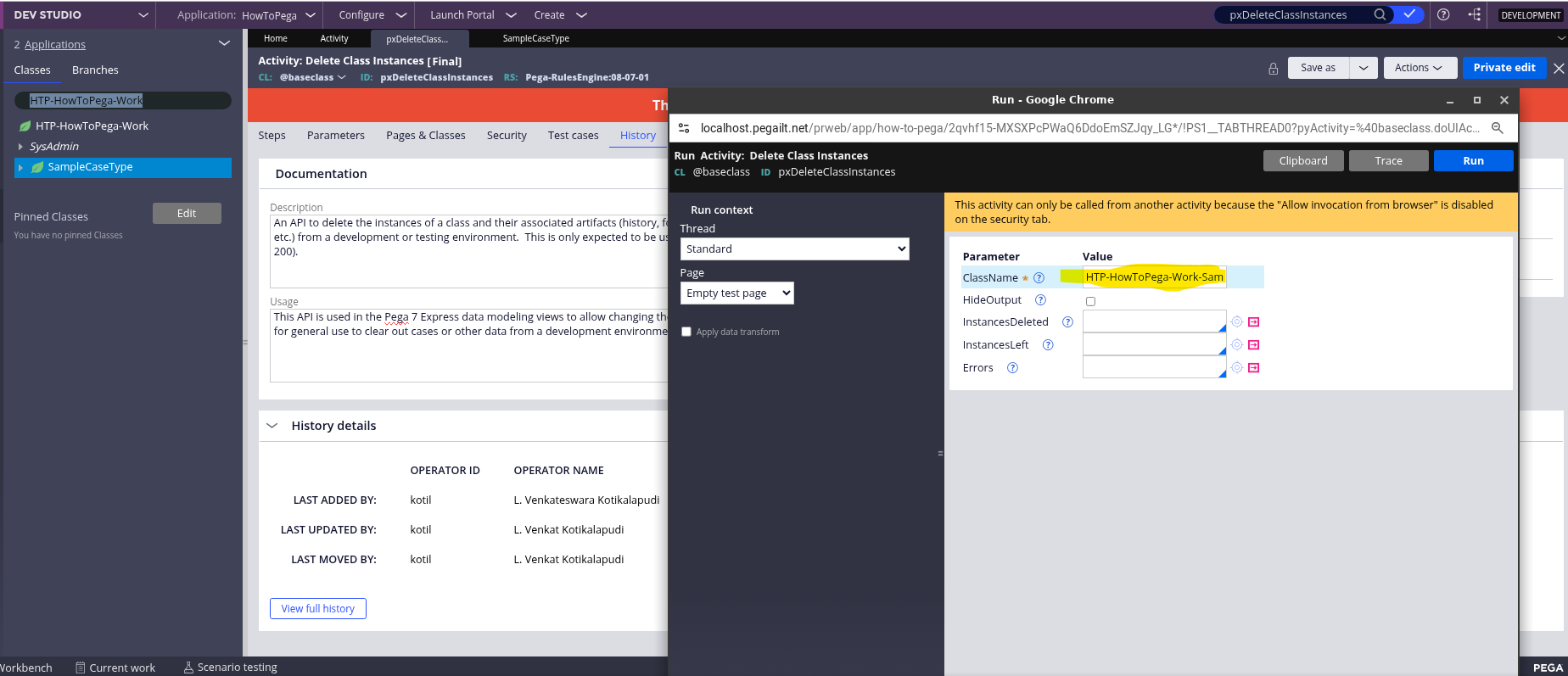The image size is (1568, 676).
Task: Expand the SampleCaseType tree node
Action: (x=20, y=168)
